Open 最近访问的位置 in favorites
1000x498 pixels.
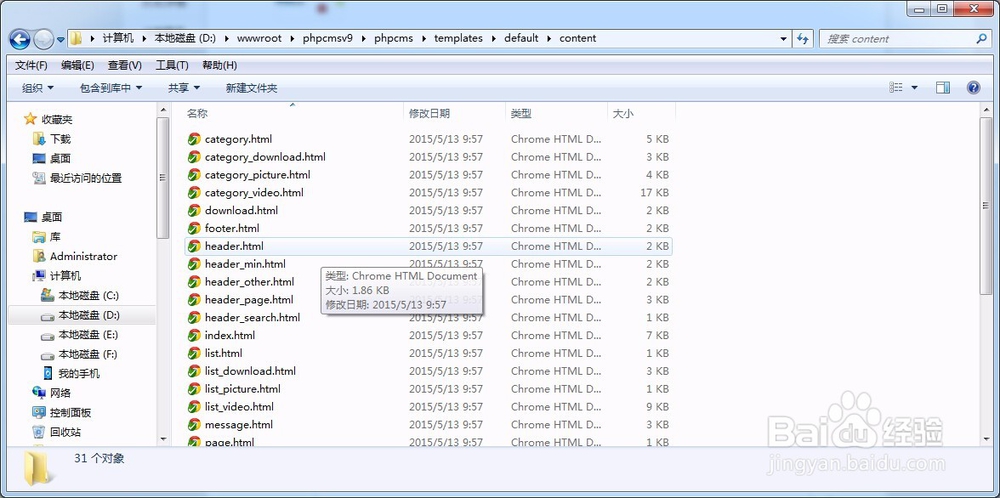click(x=85, y=178)
